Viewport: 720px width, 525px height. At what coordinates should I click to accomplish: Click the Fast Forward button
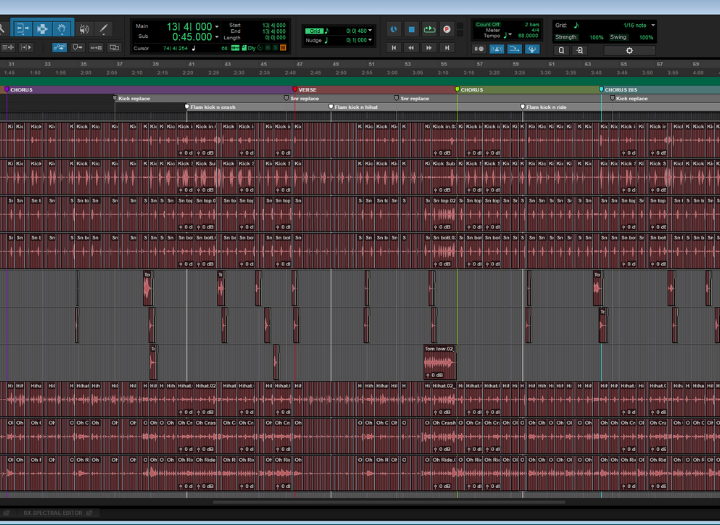pos(429,47)
